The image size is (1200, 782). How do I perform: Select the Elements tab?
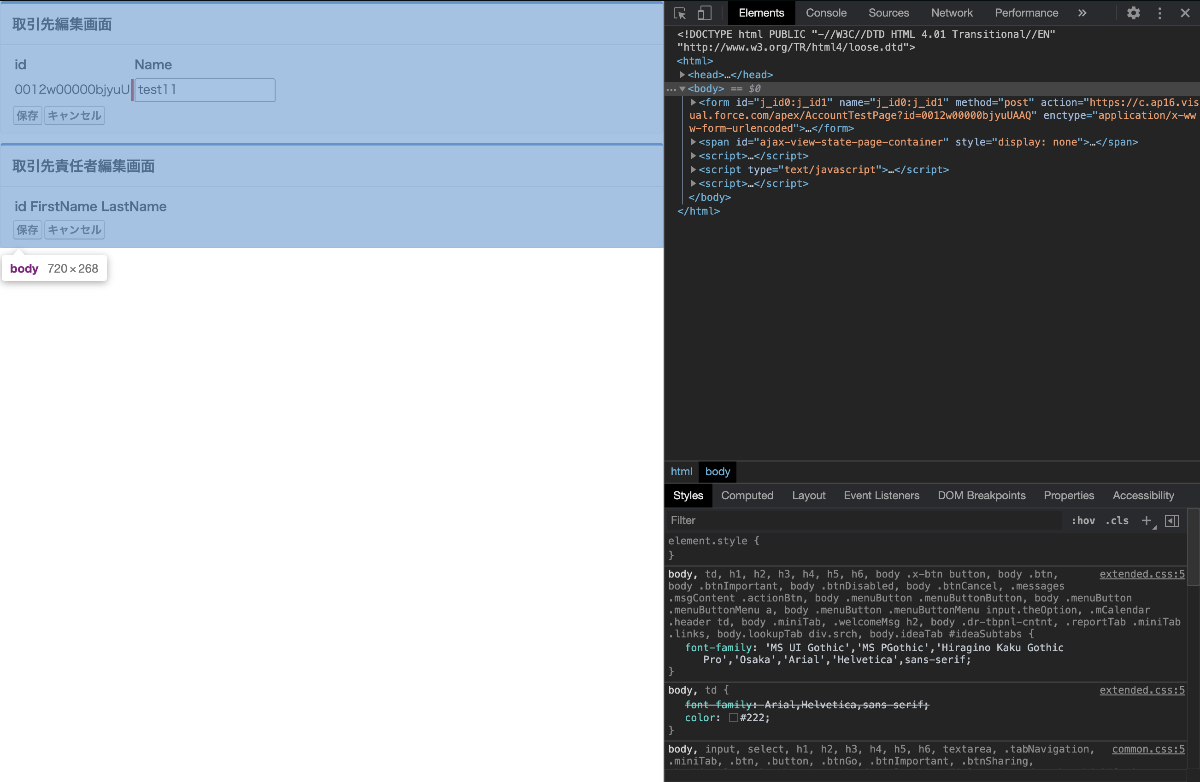tap(761, 13)
